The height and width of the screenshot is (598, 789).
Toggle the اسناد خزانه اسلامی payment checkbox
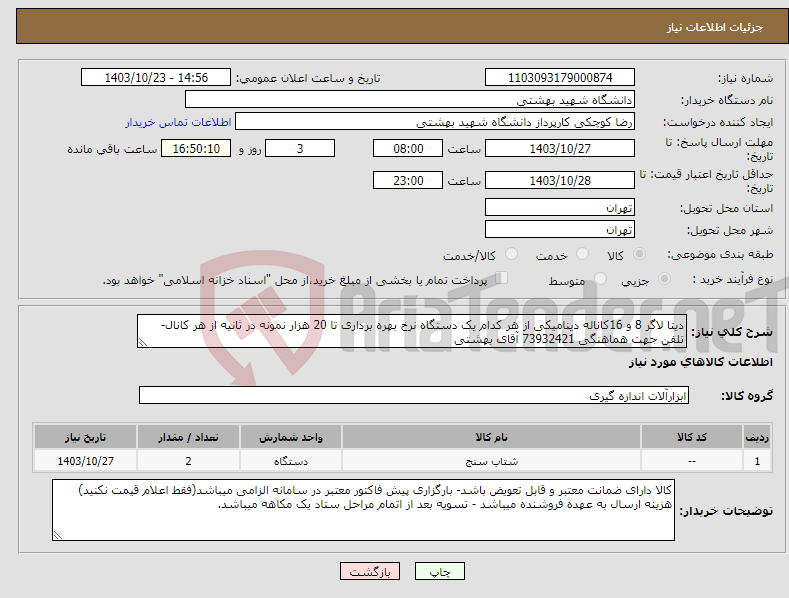[501, 278]
